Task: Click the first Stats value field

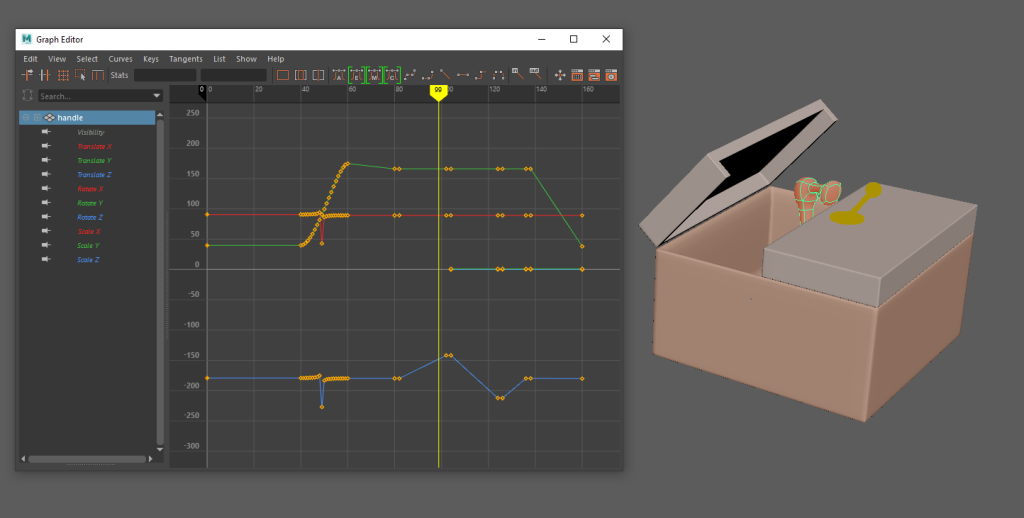Action: (x=165, y=75)
